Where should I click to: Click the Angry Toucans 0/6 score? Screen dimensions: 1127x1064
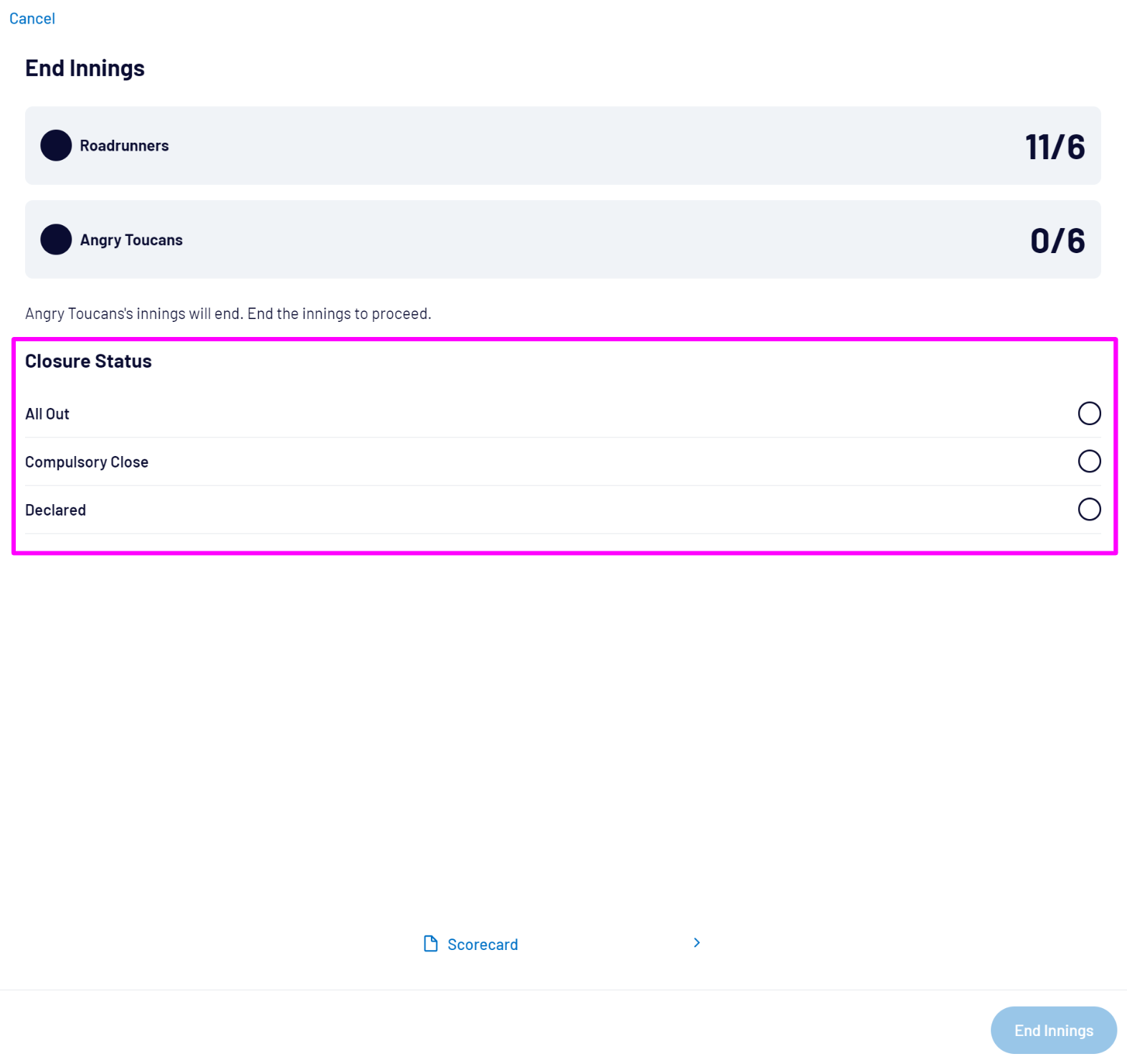click(1057, 241)
